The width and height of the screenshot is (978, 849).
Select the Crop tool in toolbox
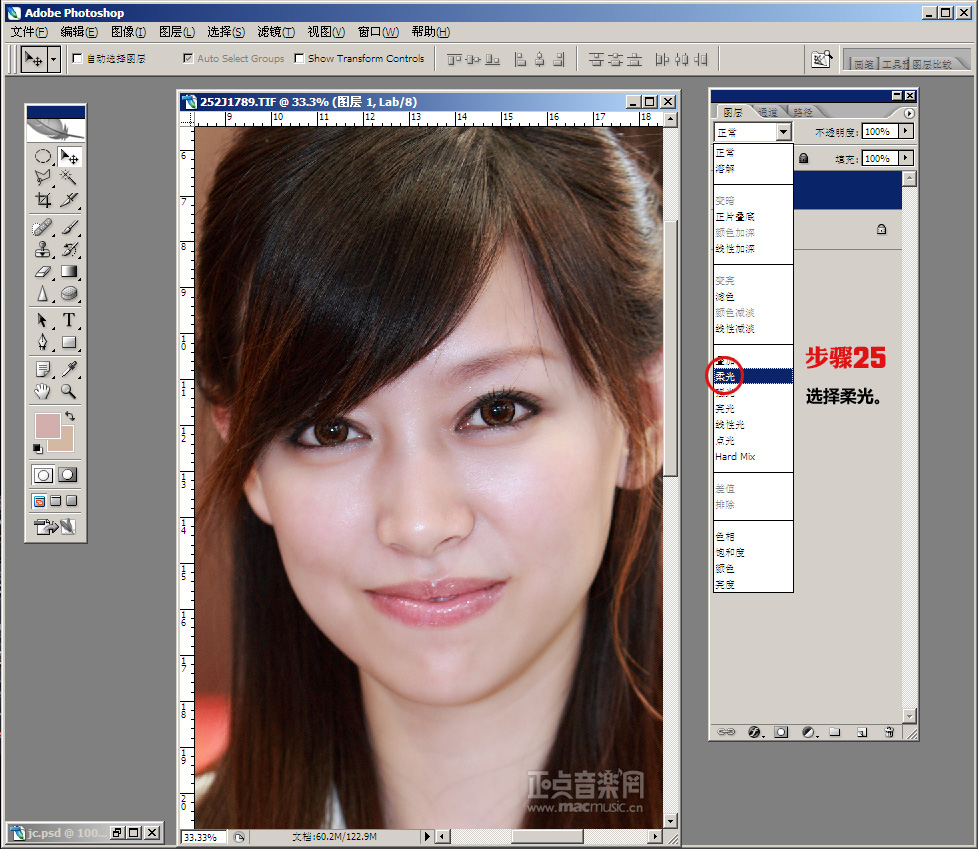click(x=43, y=200)
